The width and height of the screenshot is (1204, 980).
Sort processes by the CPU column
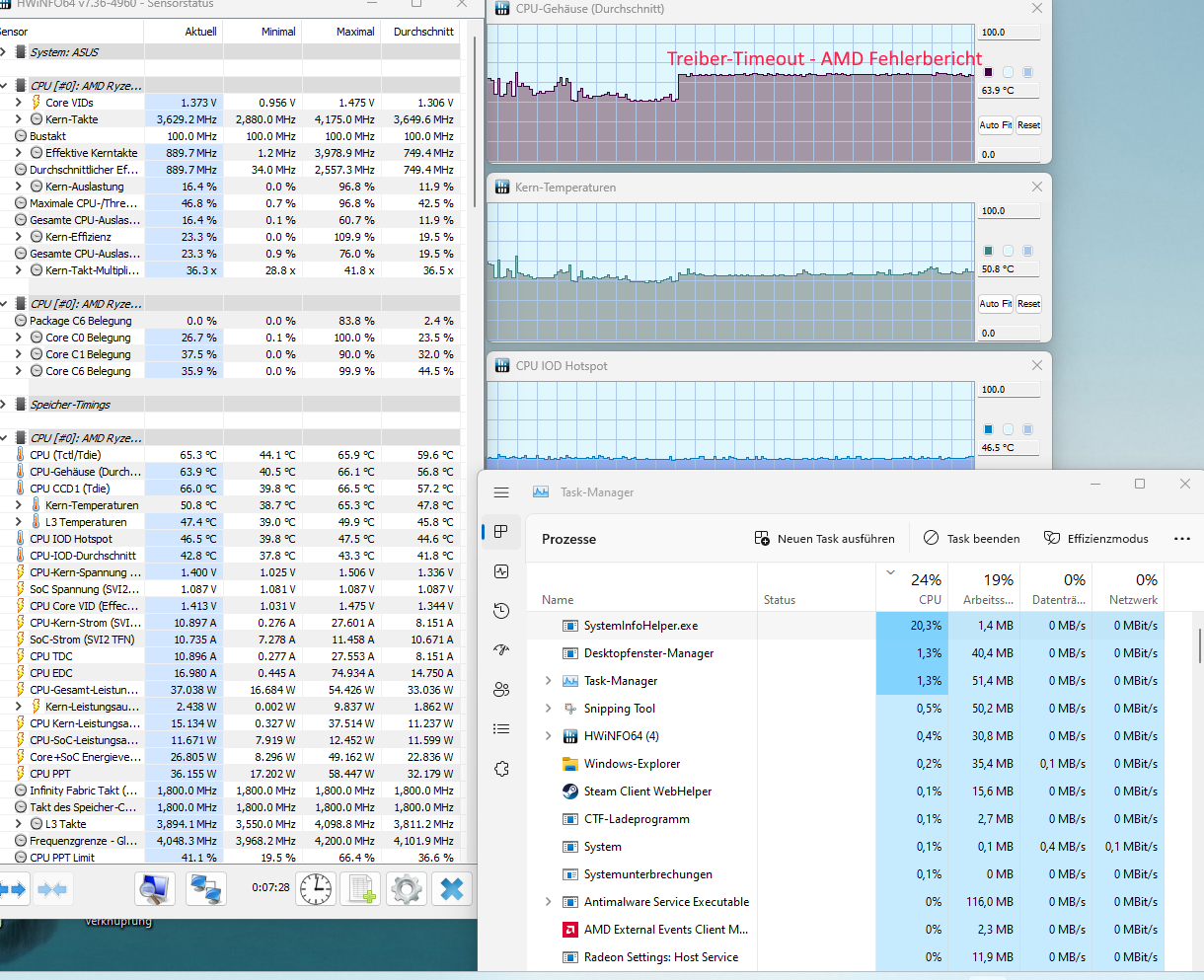(x=912, y=587)
